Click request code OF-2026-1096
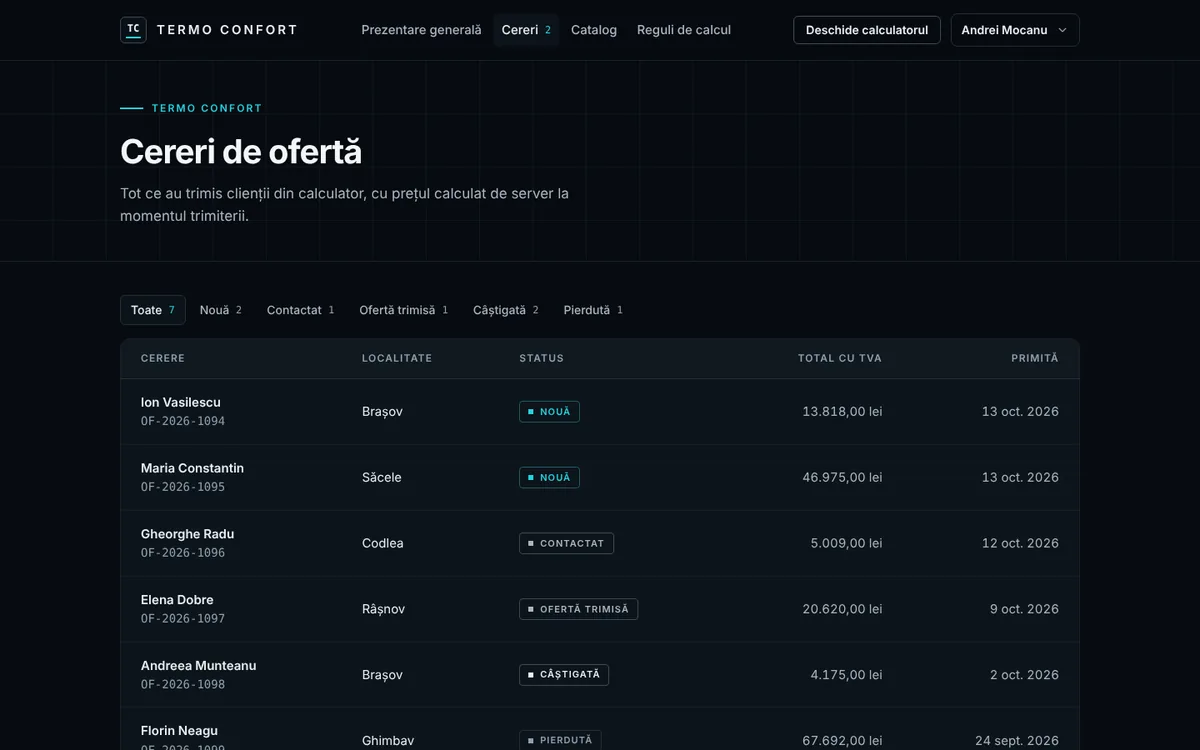 tap(183, 553)
